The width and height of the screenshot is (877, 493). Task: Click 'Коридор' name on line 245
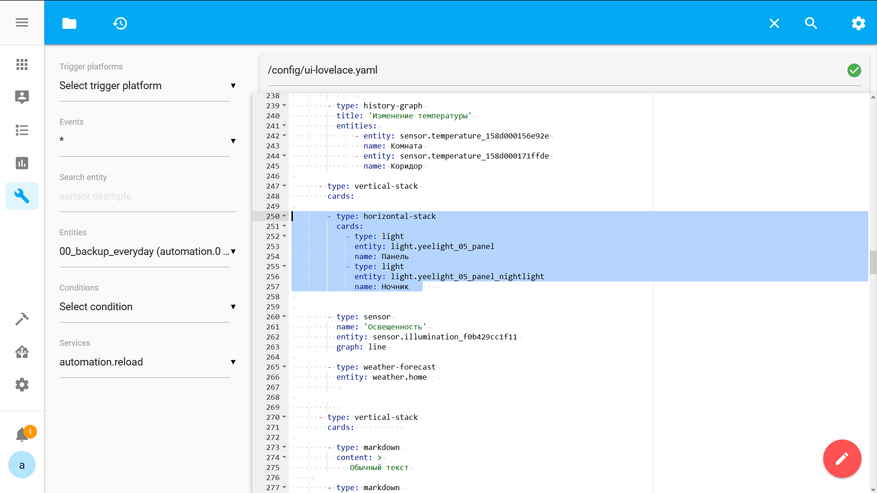(406, 166)
